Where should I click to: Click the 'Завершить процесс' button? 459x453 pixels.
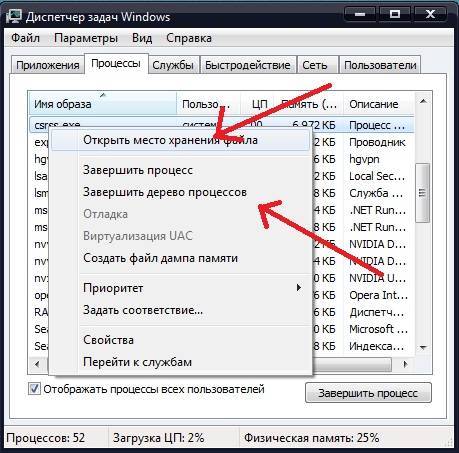coord(368,393)
